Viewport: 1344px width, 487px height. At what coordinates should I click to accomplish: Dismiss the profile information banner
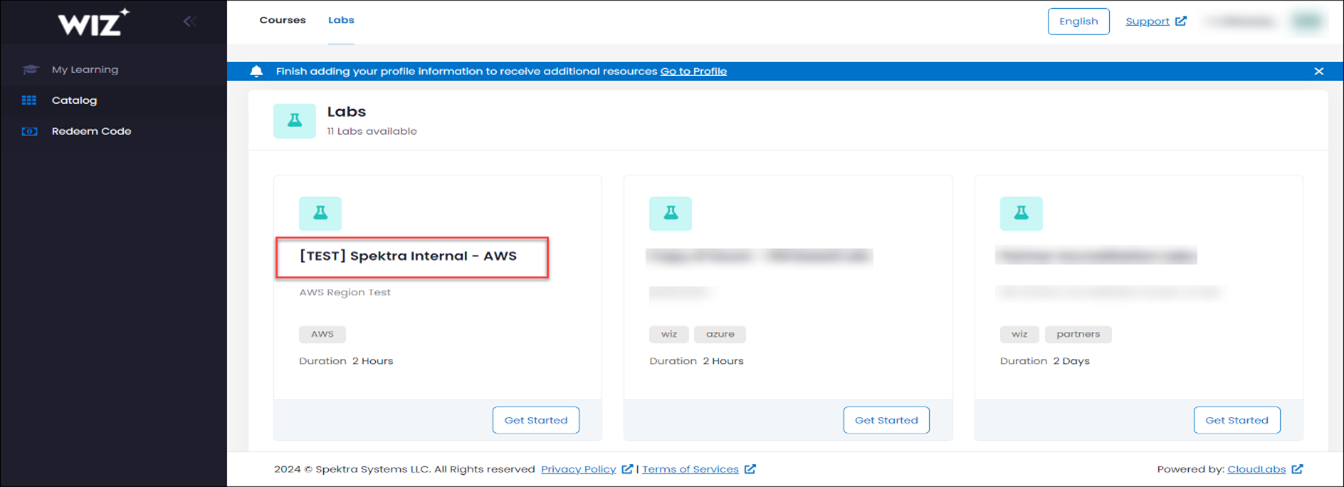[x=1319, y=71]
